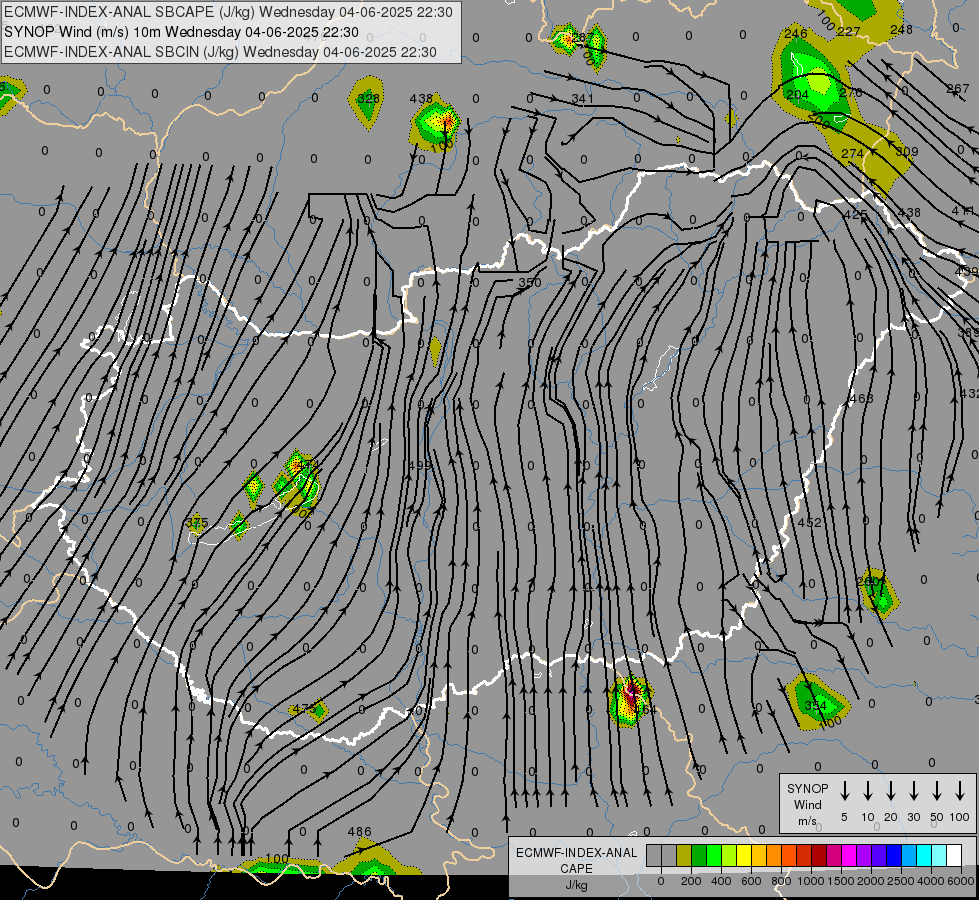This screenshot has width=979, height=900.
Task: Pick the deep blue swatch above 2500
Action: pos(893,856)
